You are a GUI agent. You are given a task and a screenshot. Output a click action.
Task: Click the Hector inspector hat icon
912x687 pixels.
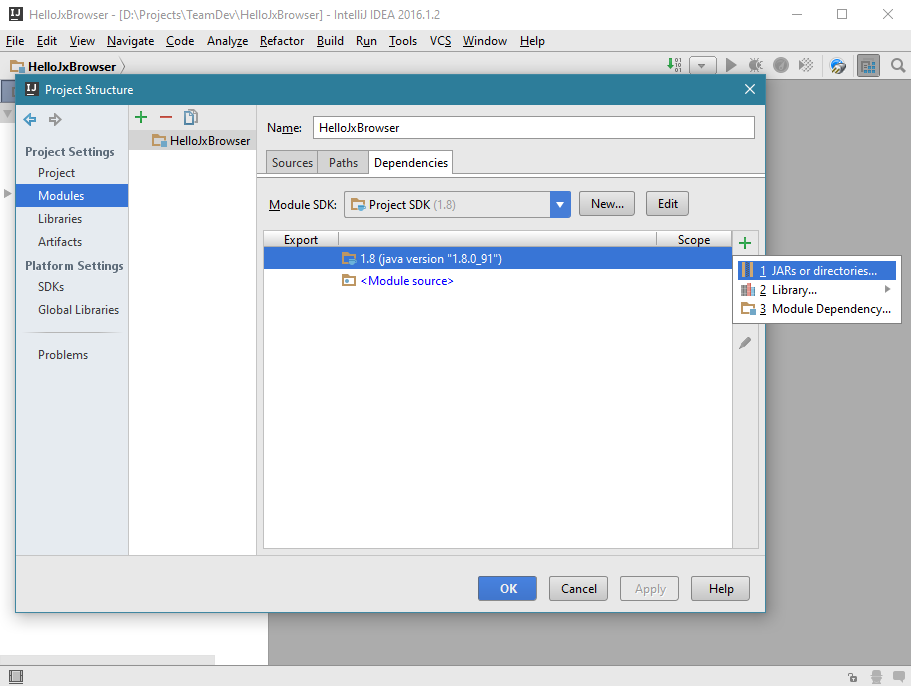coord(877,677)
